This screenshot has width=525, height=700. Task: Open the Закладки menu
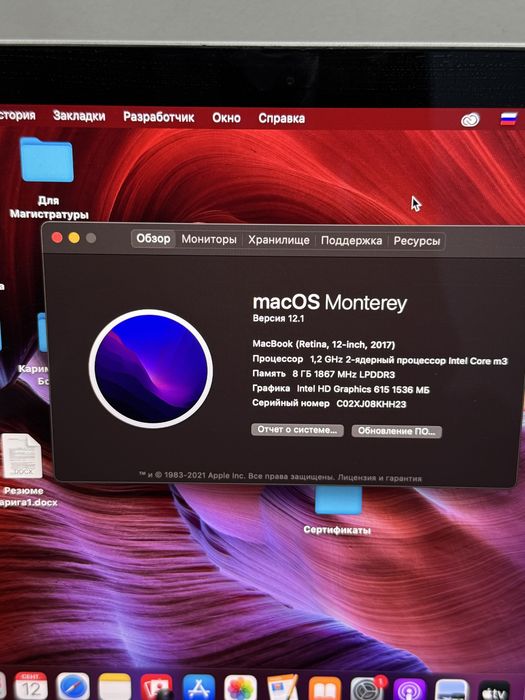pos(79,116)
